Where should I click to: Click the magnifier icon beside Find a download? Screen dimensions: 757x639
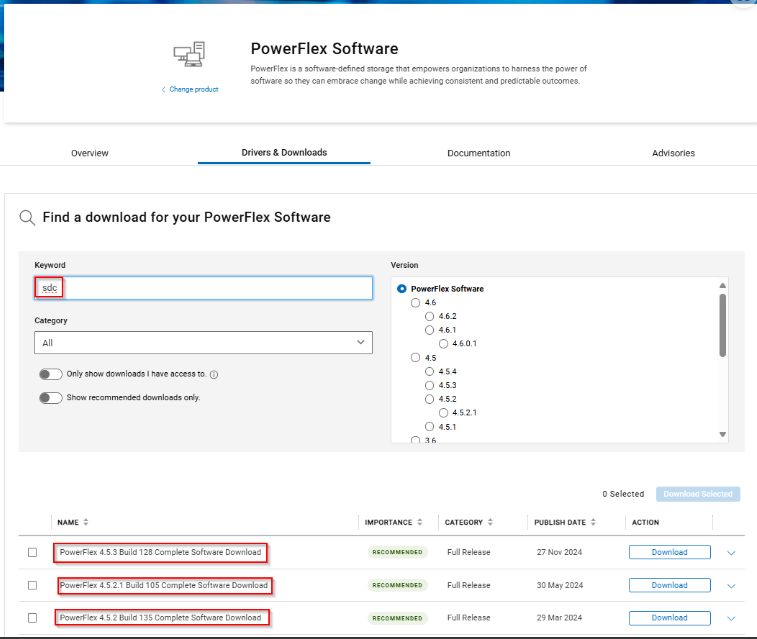(x=27, y=217)
